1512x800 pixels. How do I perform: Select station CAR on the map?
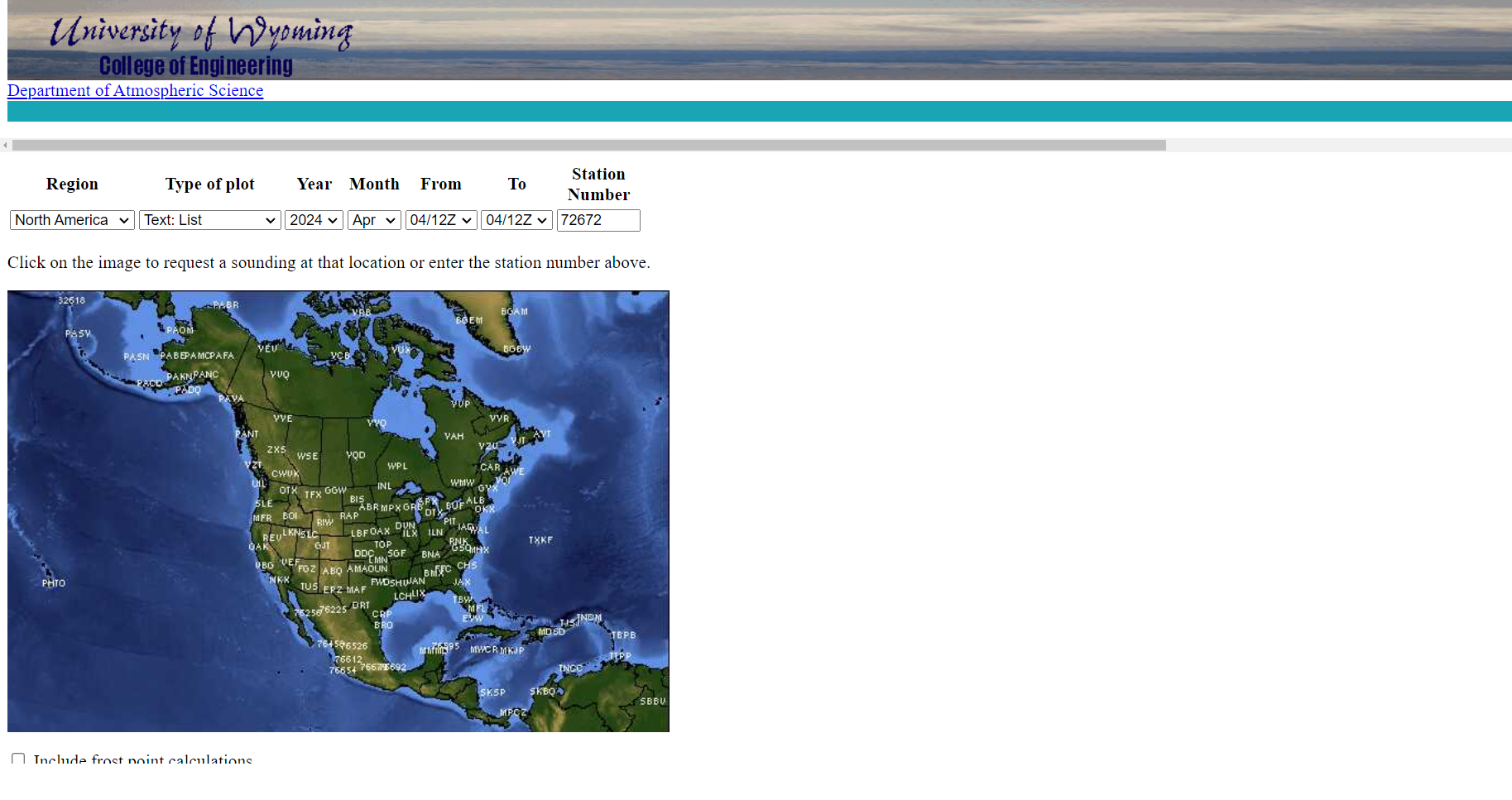point(490,467)
